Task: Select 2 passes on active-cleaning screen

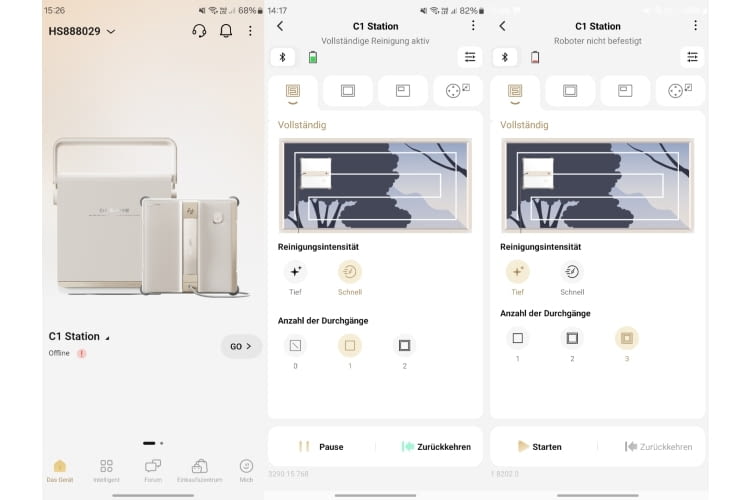Action: tap(404, 352)
